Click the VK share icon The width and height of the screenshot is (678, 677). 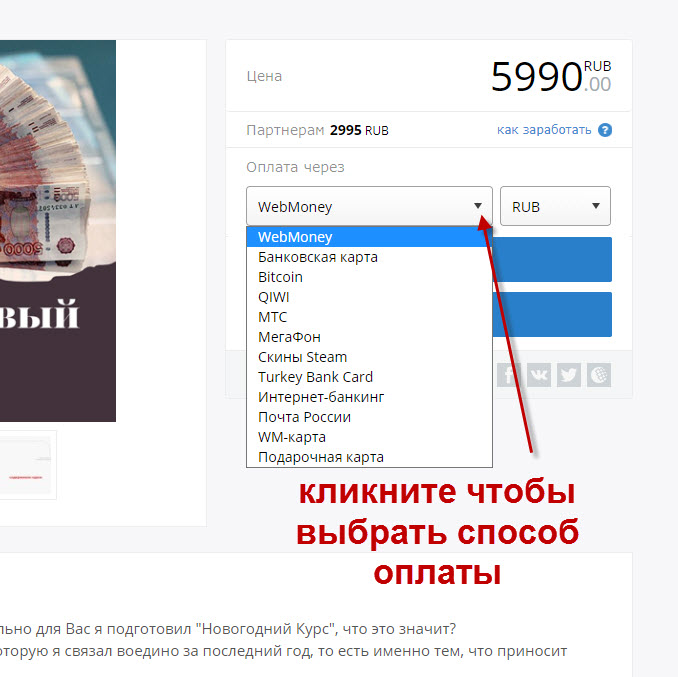point(539,375)
